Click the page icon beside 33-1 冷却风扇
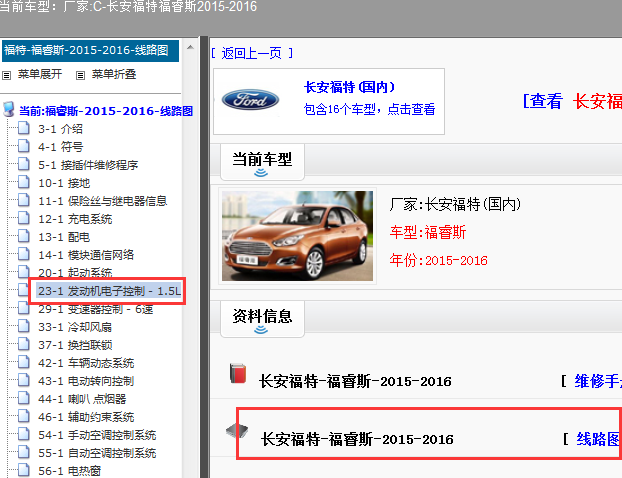The height and width of the screenshot is (478, 622). (24, 326)
